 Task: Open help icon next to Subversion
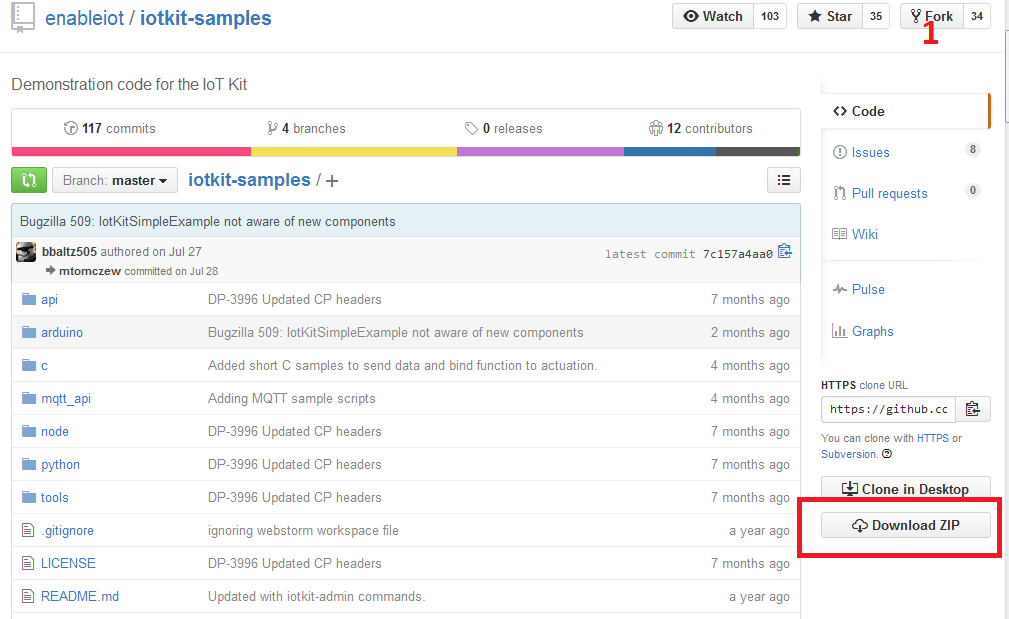point(887,454)
